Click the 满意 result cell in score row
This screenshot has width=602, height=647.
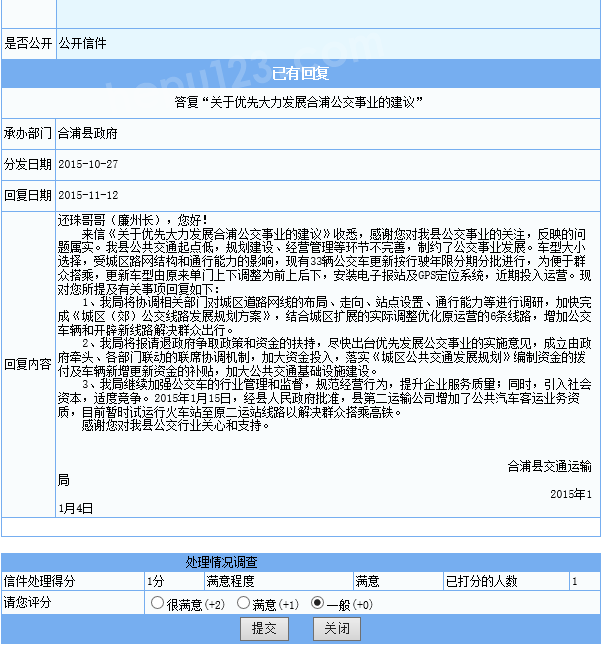(x=367, y=581)
